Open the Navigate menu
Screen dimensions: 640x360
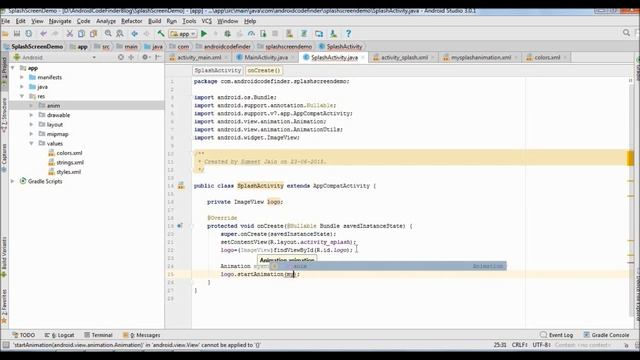tap(60, 21)
